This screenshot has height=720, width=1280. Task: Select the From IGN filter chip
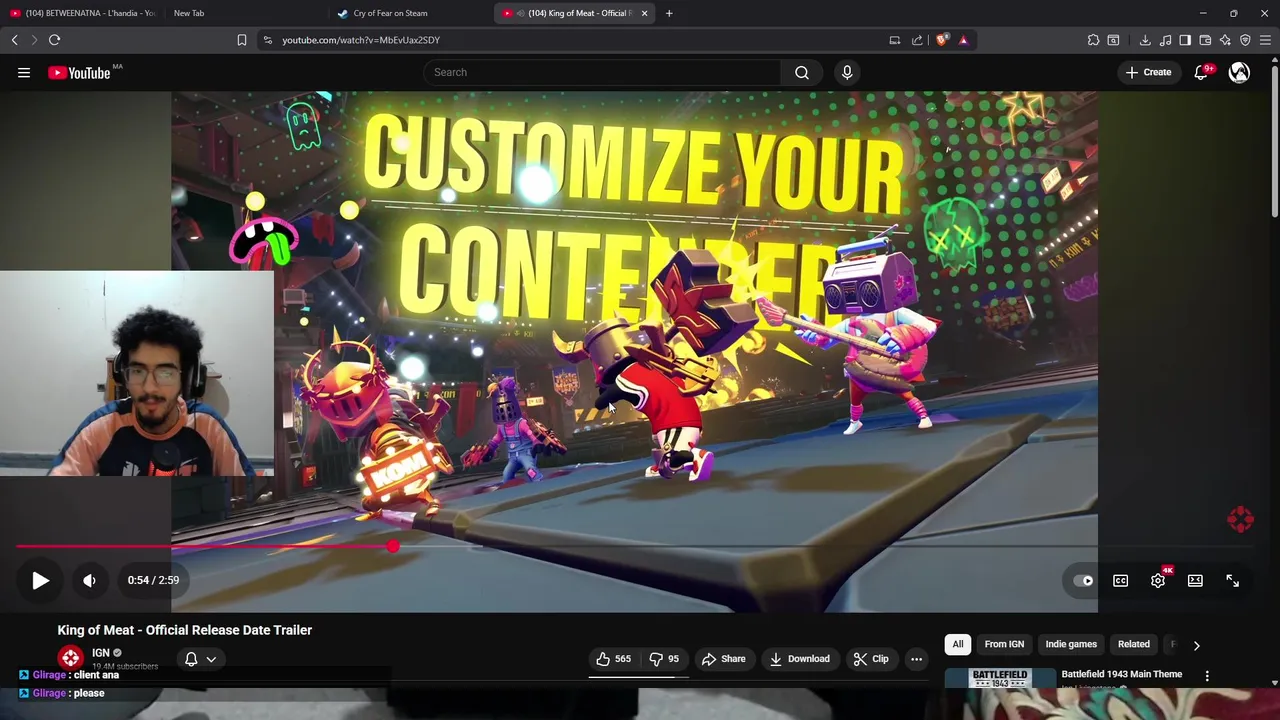(x=1004, y=644)
